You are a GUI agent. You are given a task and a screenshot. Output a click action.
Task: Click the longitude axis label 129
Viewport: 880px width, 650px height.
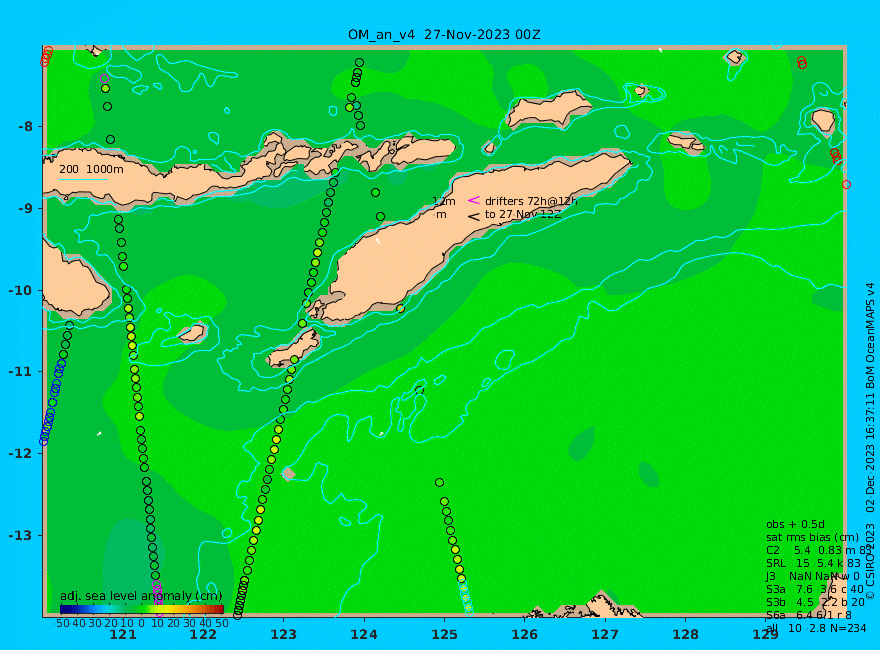(766, 634)
